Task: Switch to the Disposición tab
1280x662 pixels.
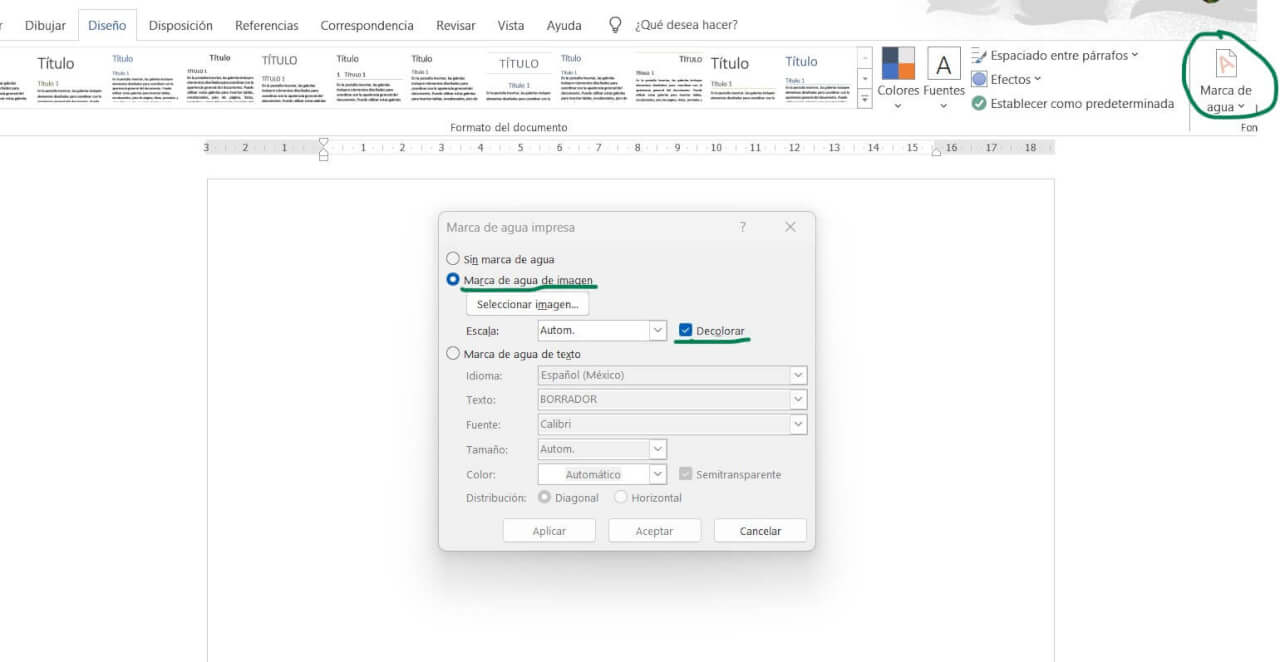Action: [x=180, y=25]
